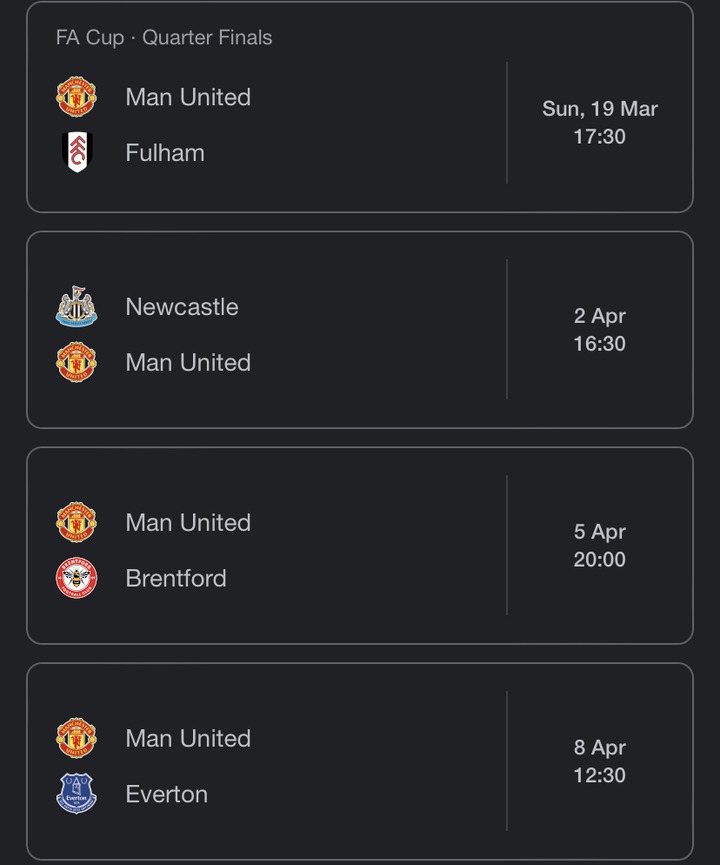720x865 pixels.
Task: Select Everton team name
Action: [167, 794]
